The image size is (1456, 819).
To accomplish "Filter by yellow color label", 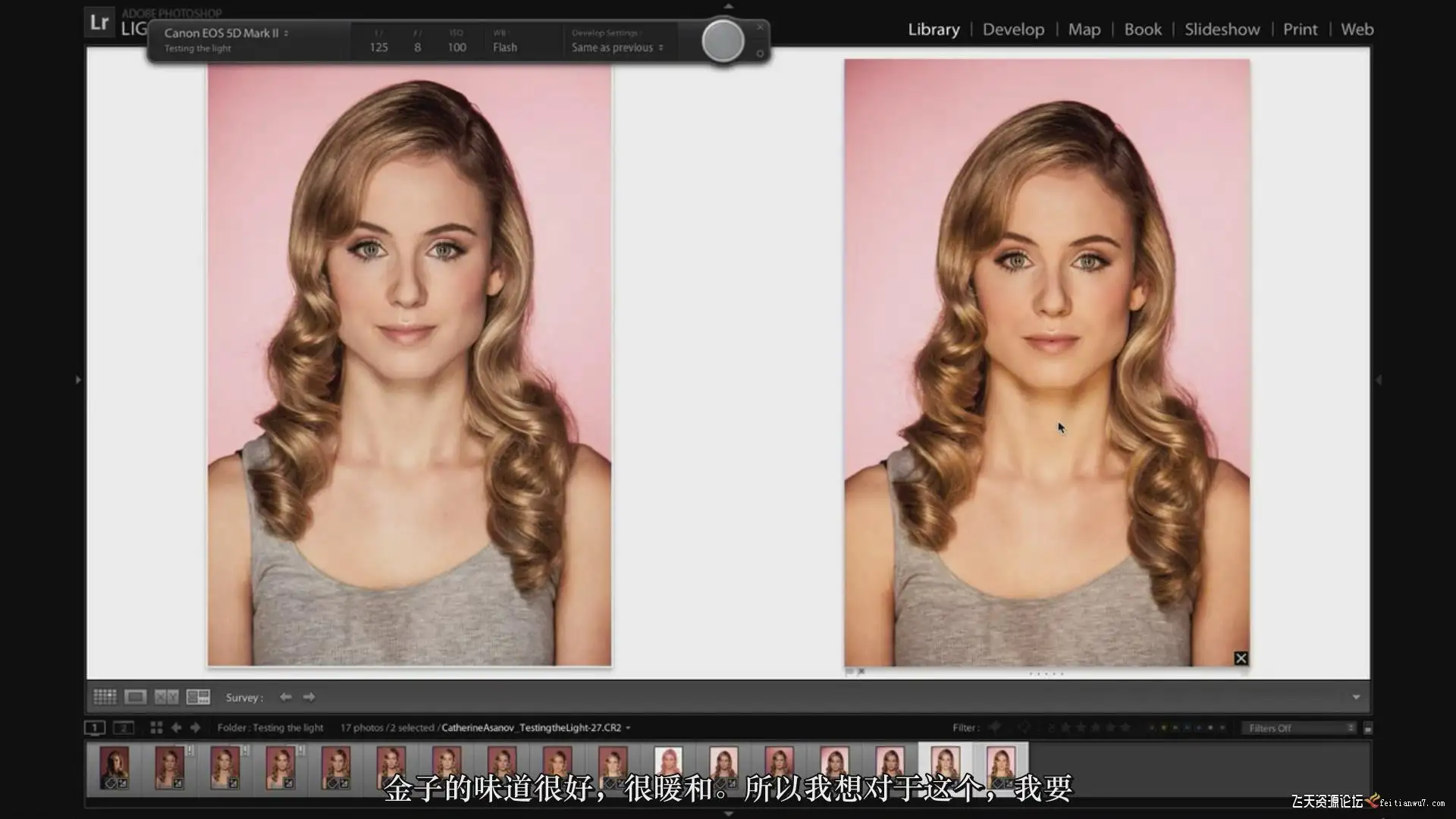I will click(1163, 728).
